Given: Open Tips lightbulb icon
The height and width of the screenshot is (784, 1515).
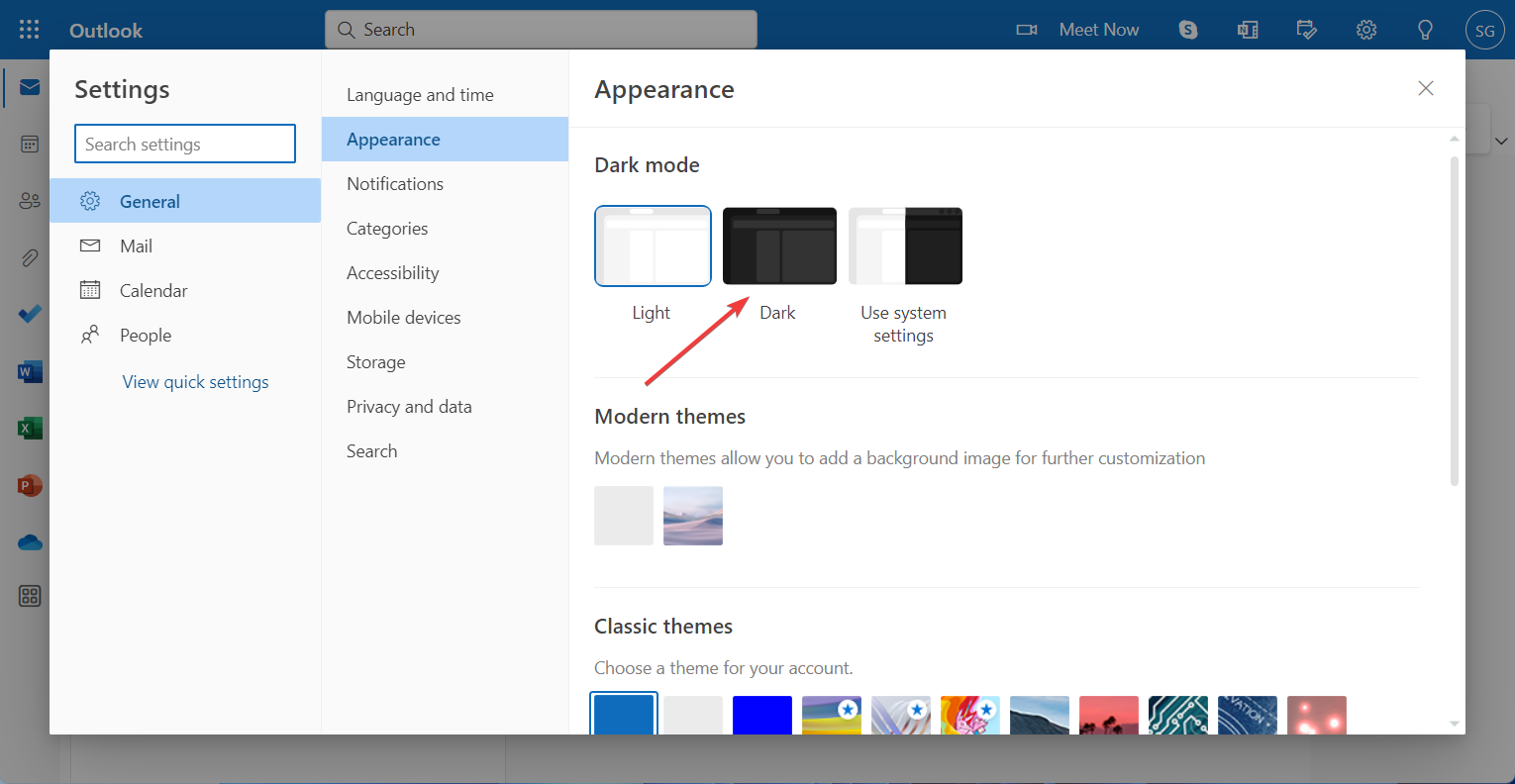Looking at the screenshot, I should (1426, 30).
